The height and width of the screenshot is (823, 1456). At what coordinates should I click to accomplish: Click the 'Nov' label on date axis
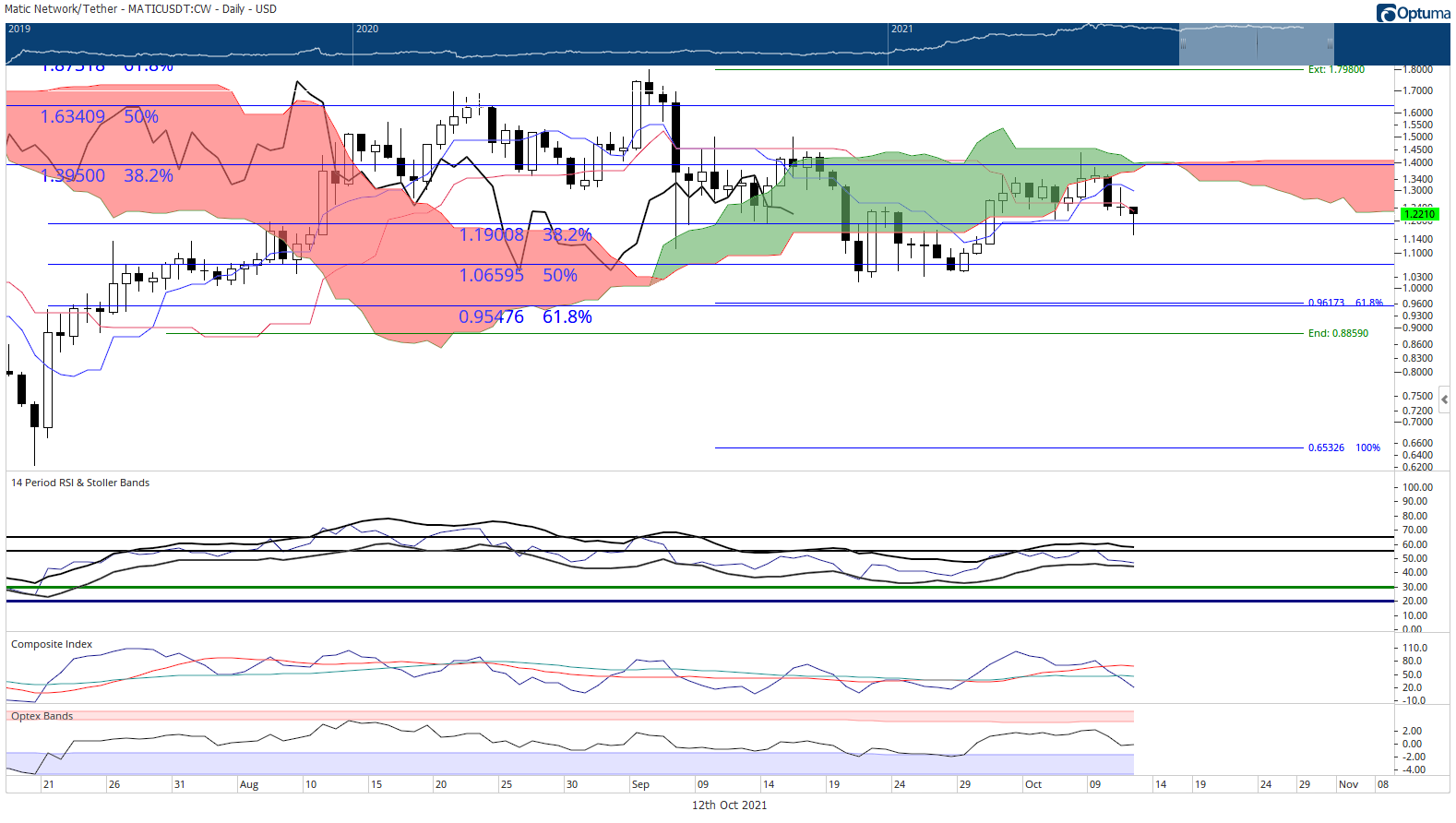pos(1348,784)
